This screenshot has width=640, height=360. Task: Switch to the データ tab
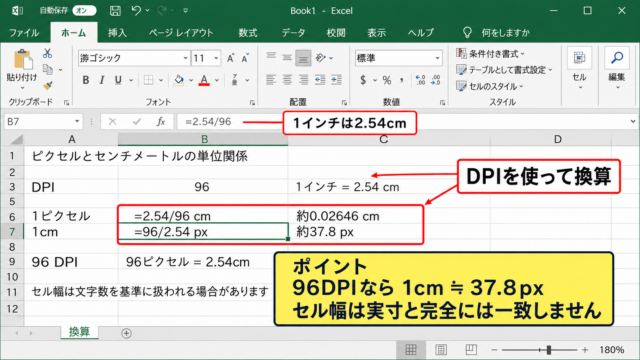(x=293, y=33)
